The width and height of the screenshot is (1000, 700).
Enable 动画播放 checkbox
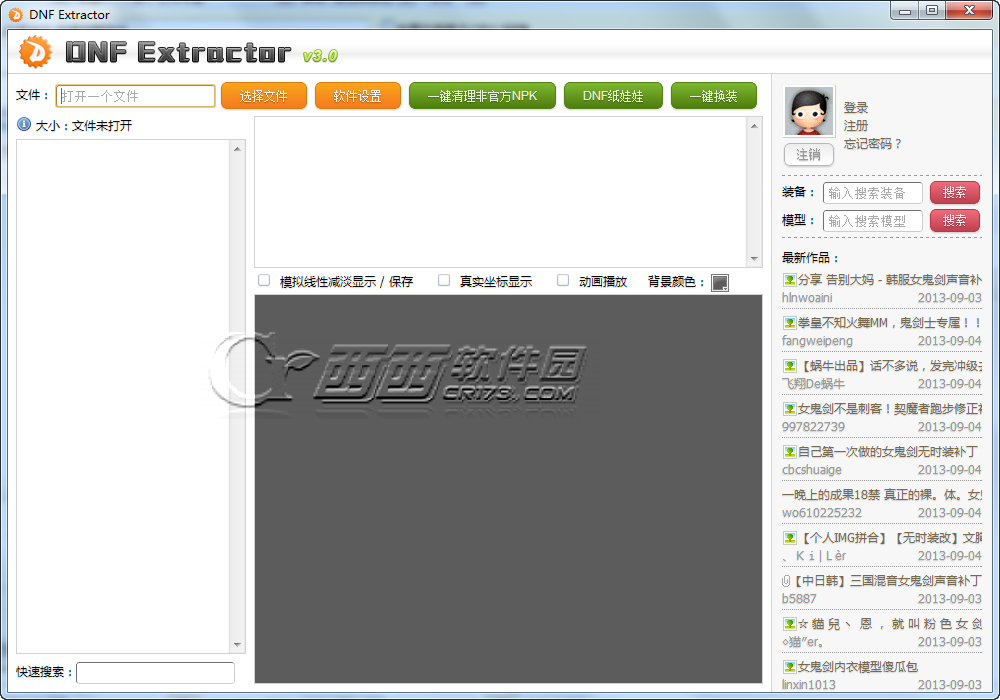coord(562,281)
